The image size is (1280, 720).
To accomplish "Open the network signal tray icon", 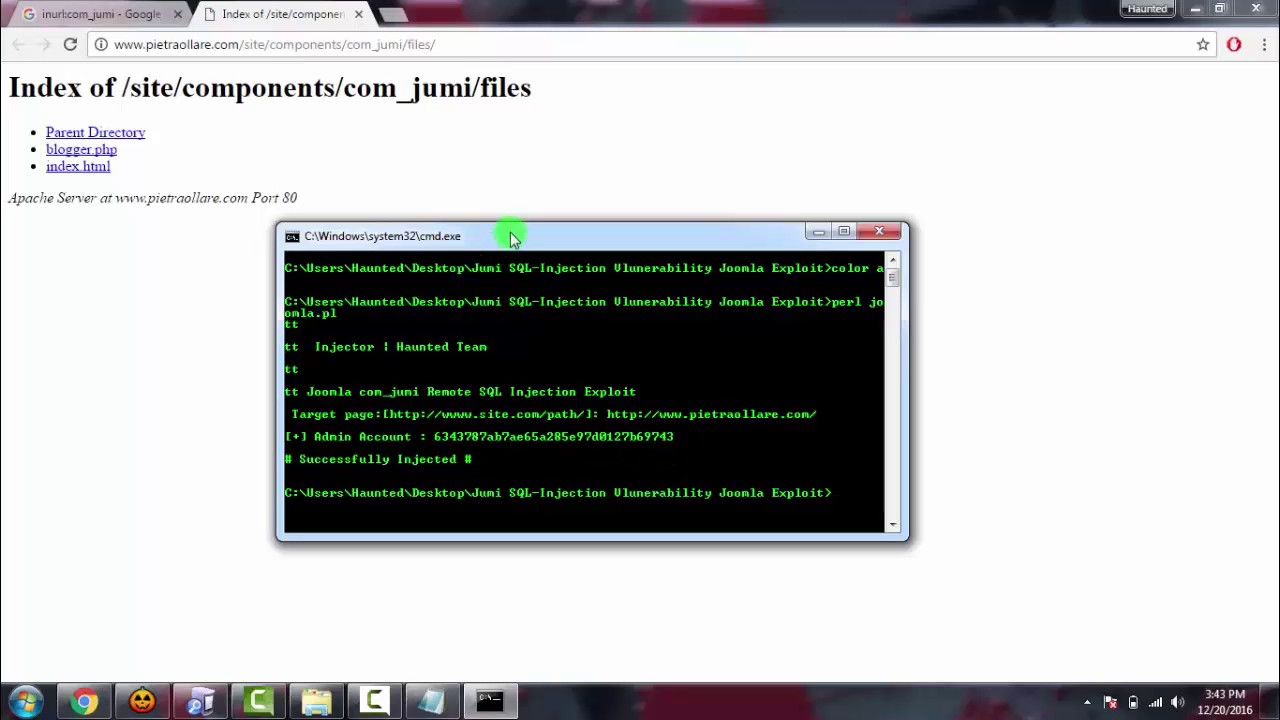I will (1155, 702).
